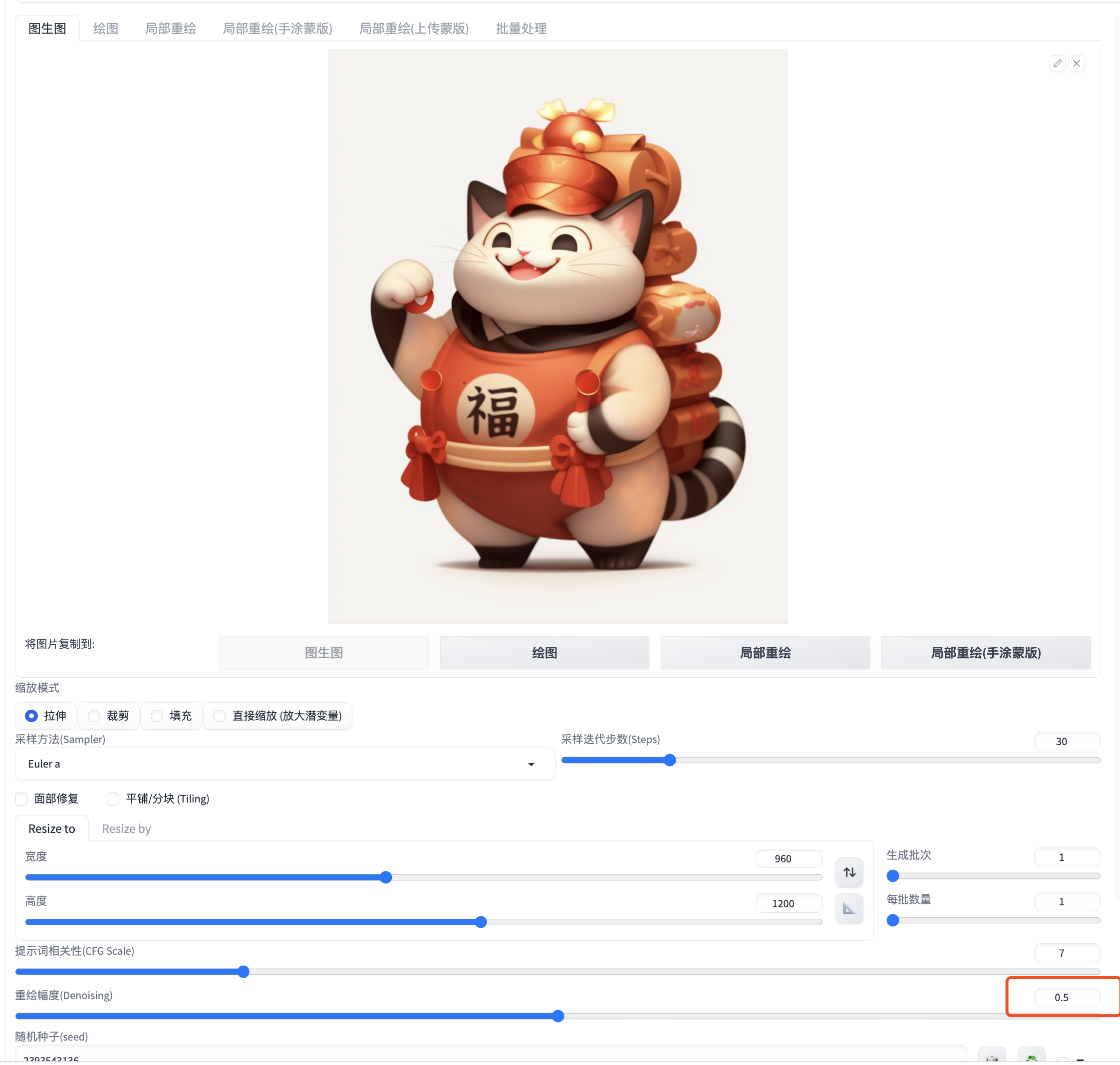Open the Euler a sampler dropdown
The image size is (1120, 1065).
285,764
